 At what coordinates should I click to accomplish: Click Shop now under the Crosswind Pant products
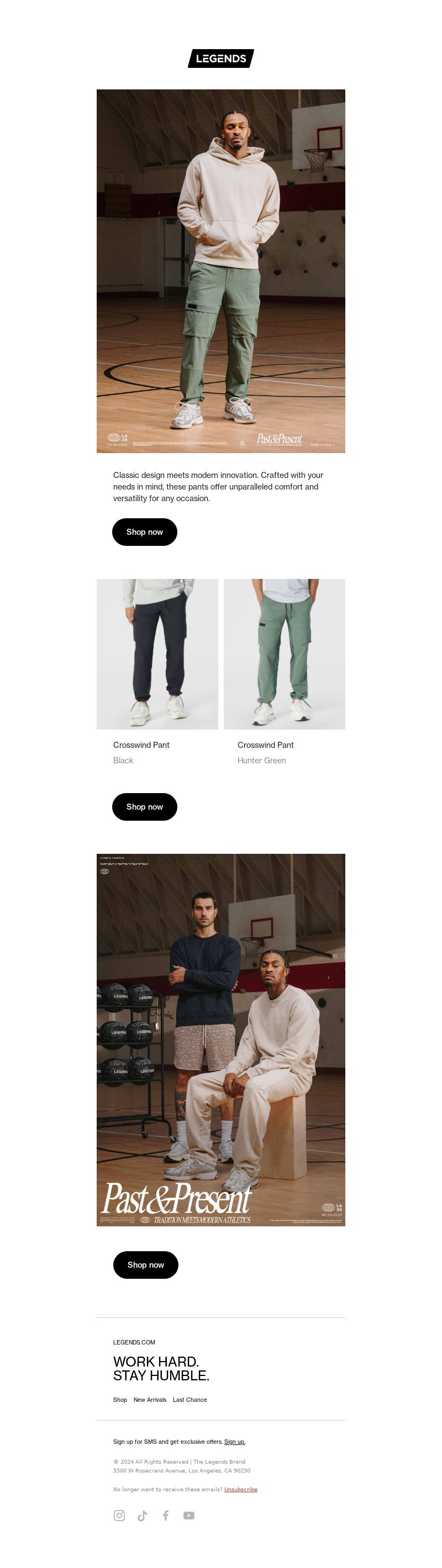145,806
